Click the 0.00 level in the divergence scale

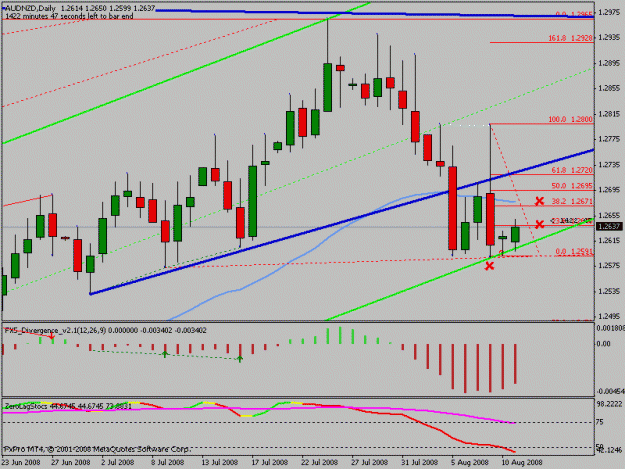point(603,343)
